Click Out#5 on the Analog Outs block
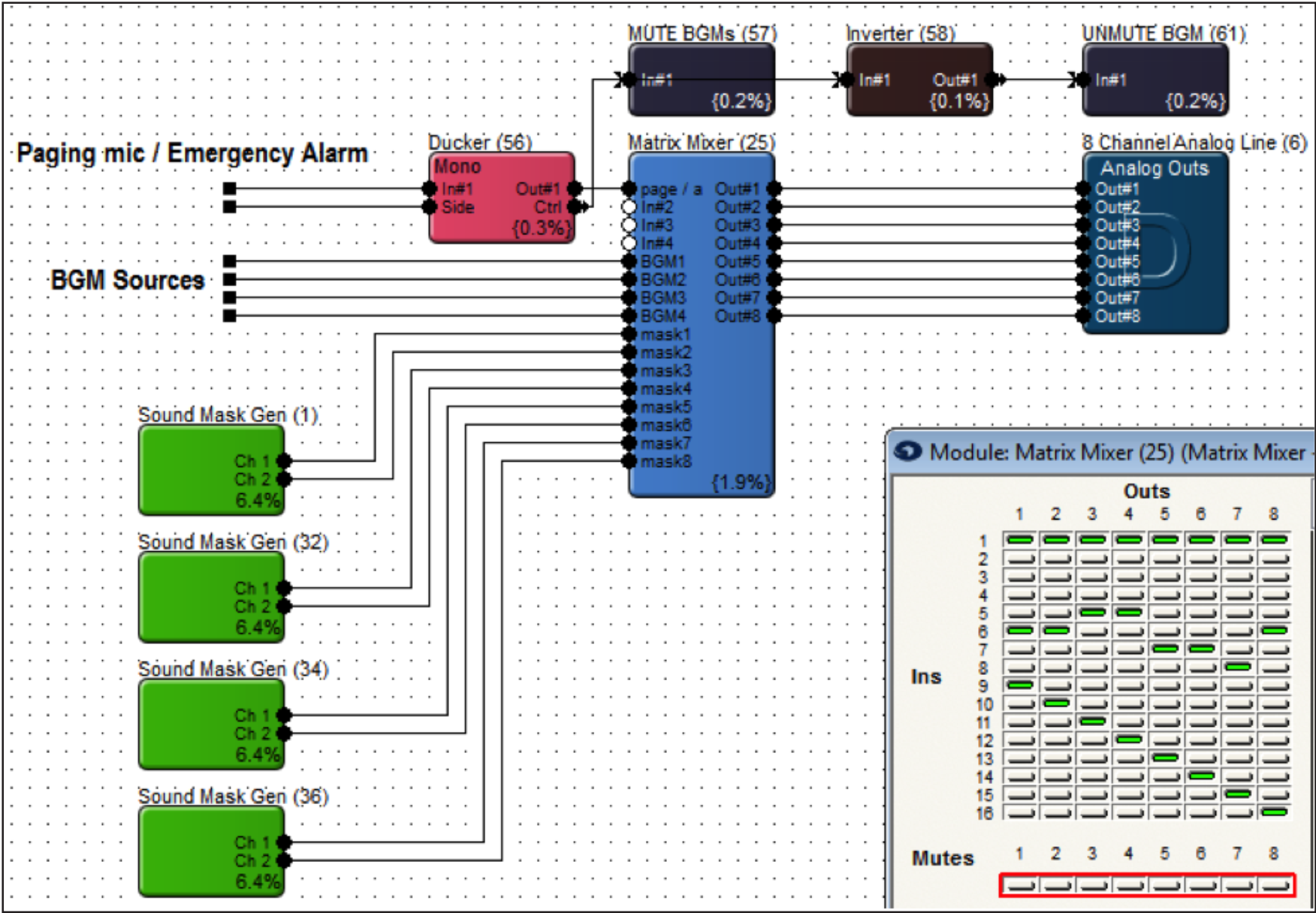Image resolution: width=1316 pixels, height=913 pixels. click(1117, 261)
